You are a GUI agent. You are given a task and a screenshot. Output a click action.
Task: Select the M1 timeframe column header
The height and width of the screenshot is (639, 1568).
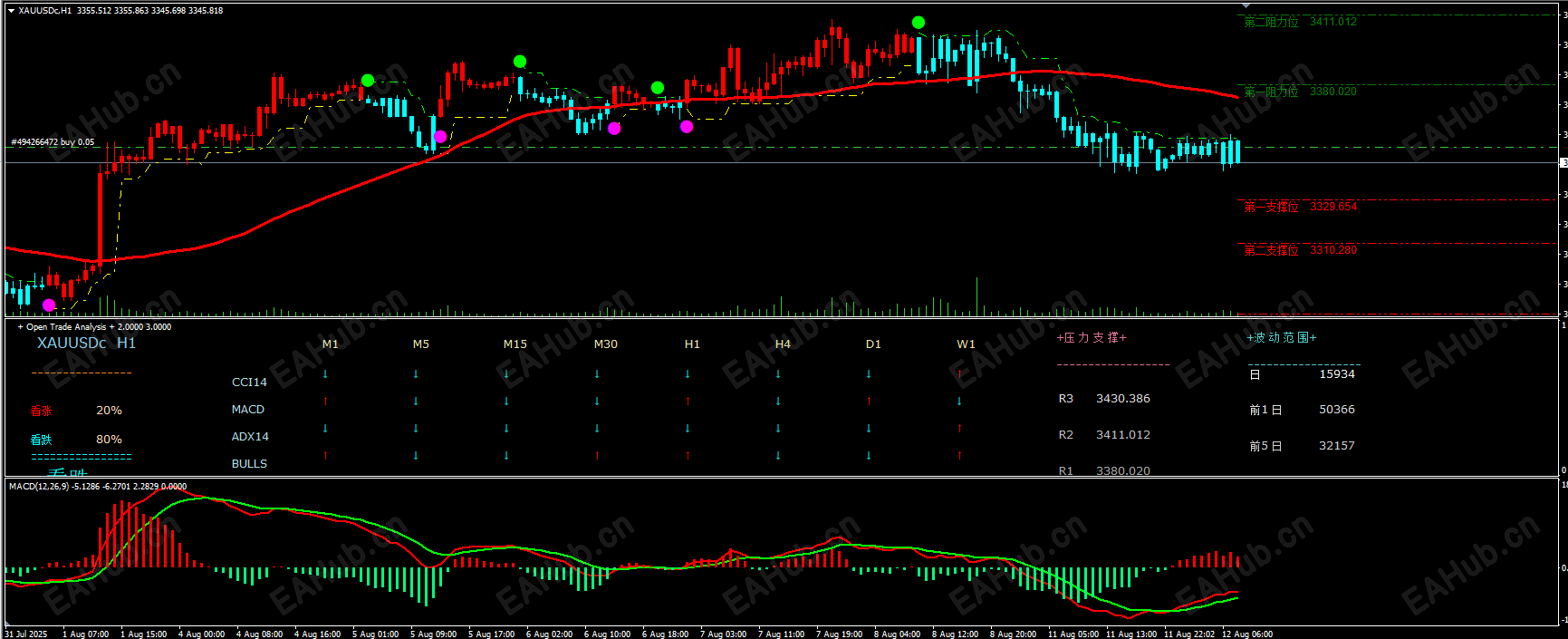click(x=331, y=344)
